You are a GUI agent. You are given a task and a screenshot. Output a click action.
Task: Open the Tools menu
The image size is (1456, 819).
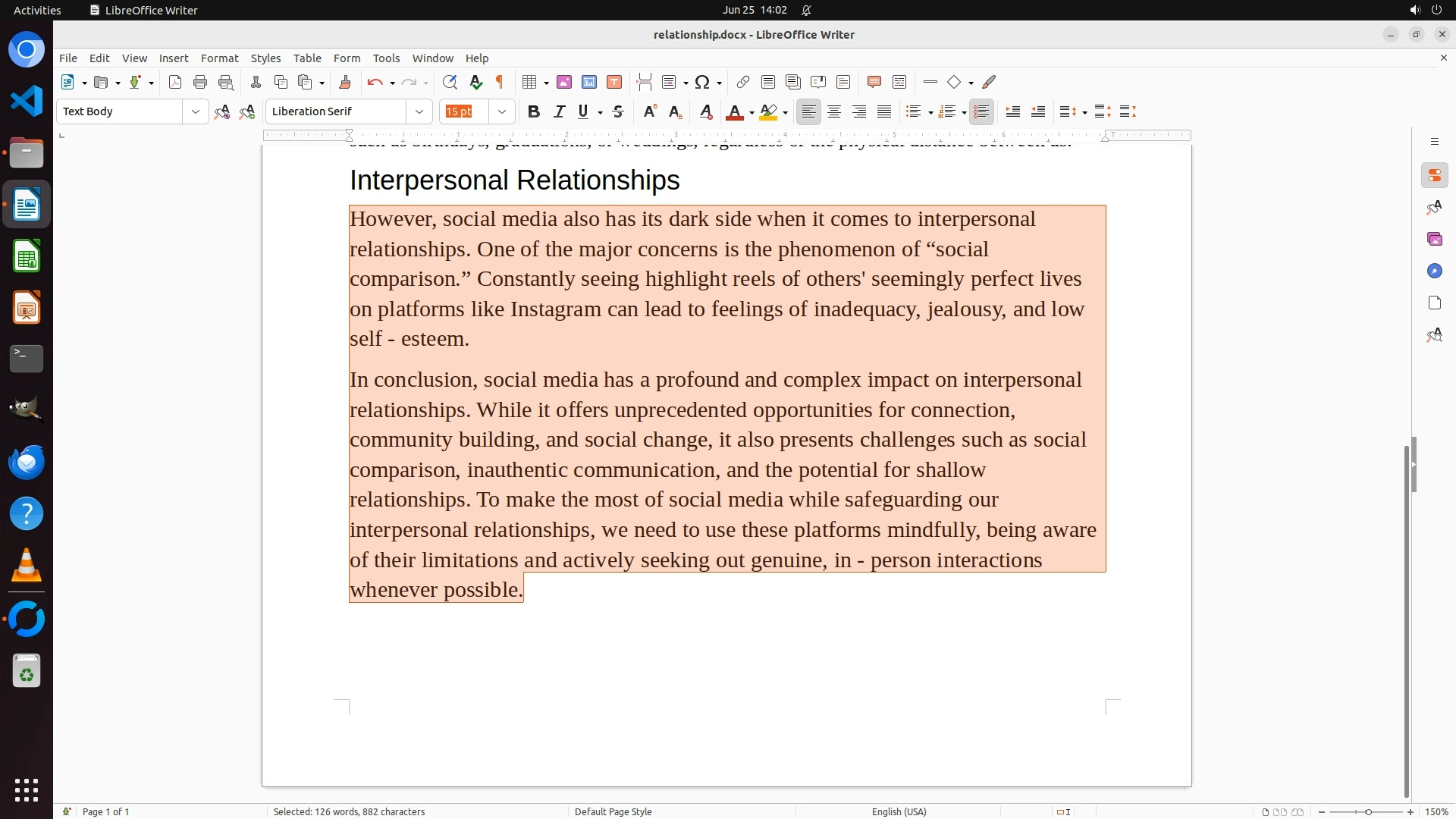386,58
